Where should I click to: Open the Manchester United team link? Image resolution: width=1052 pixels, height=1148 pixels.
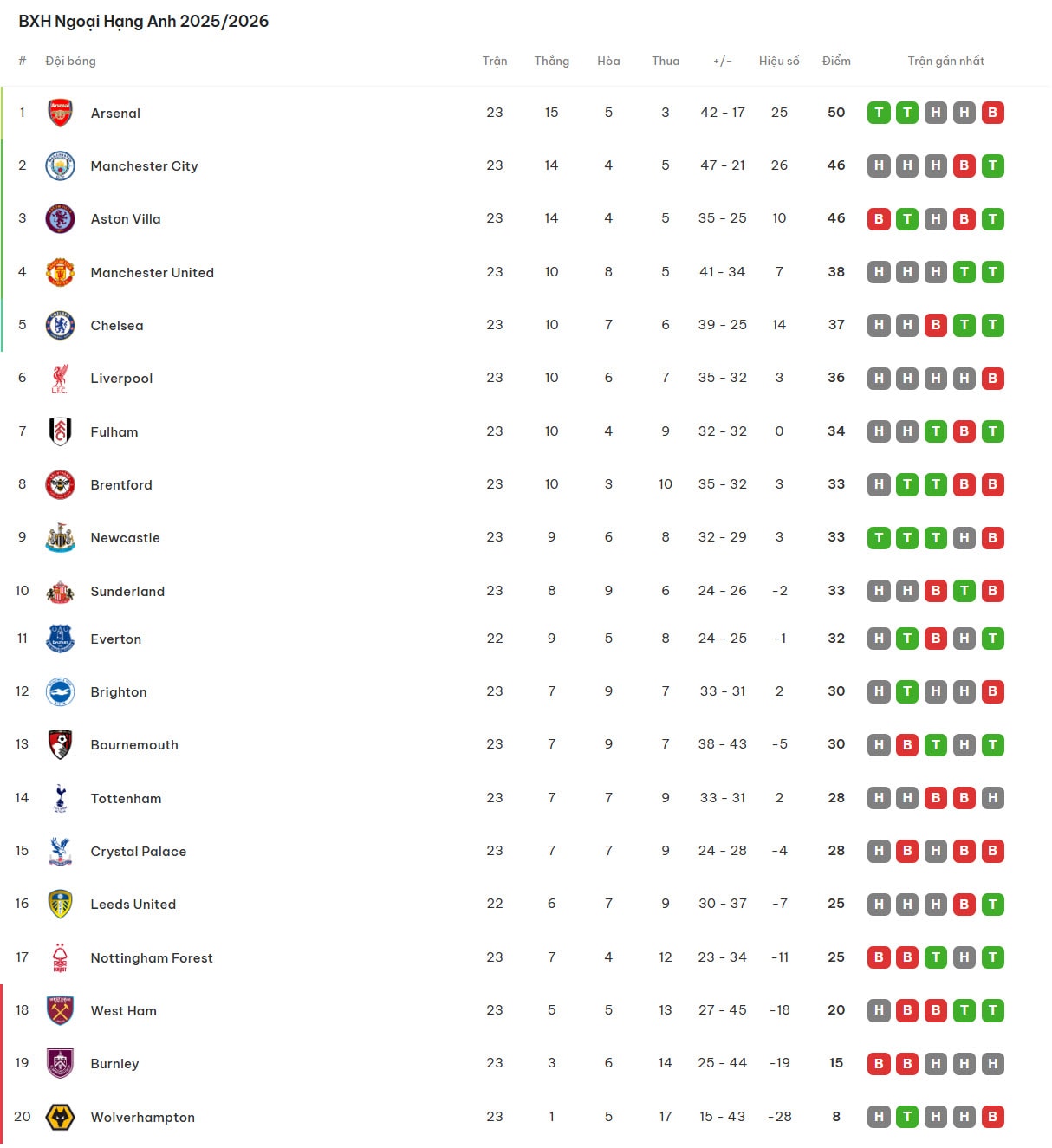pos(152,272)
